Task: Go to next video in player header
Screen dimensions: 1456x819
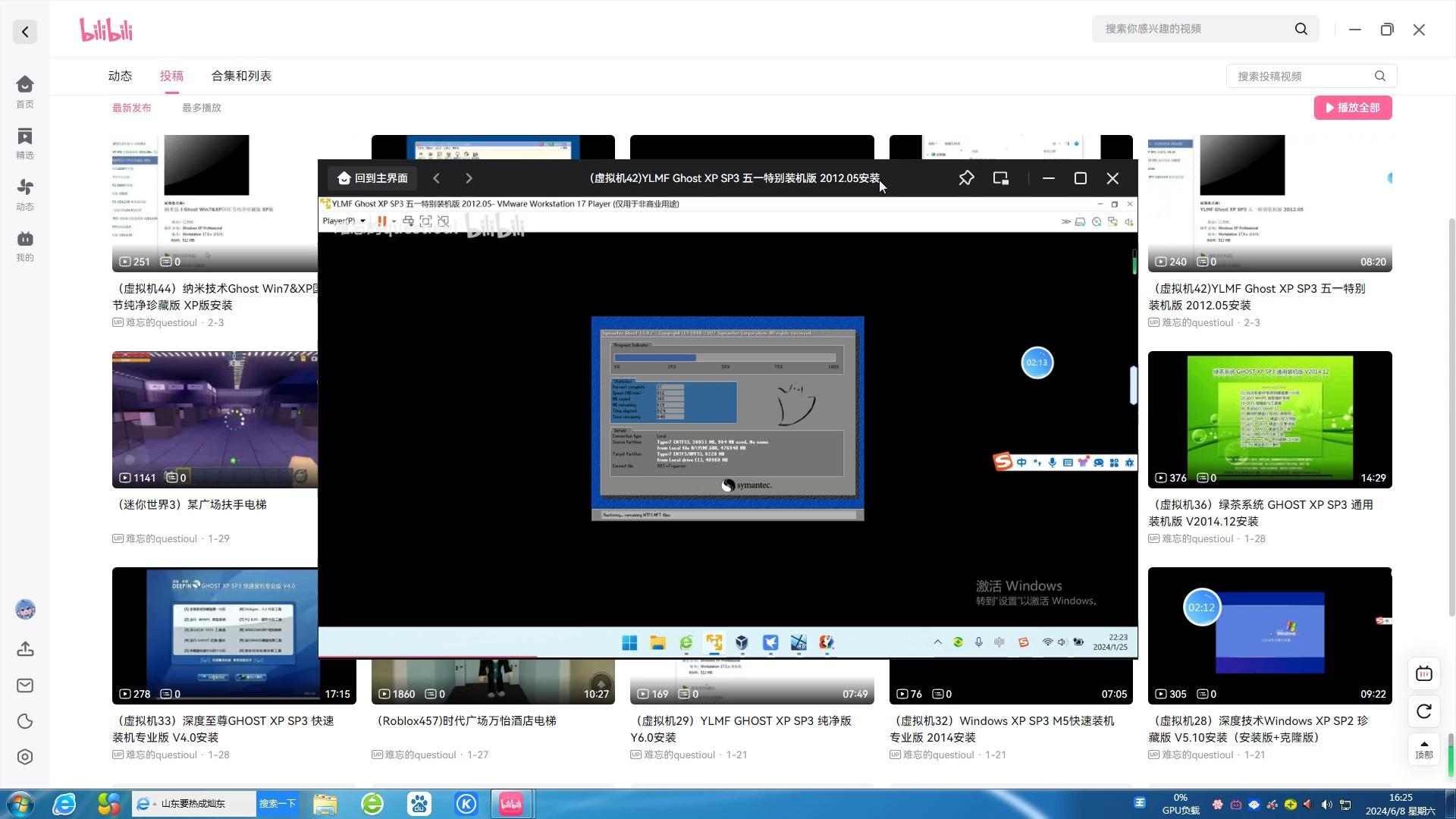Action: pos(469,178)
